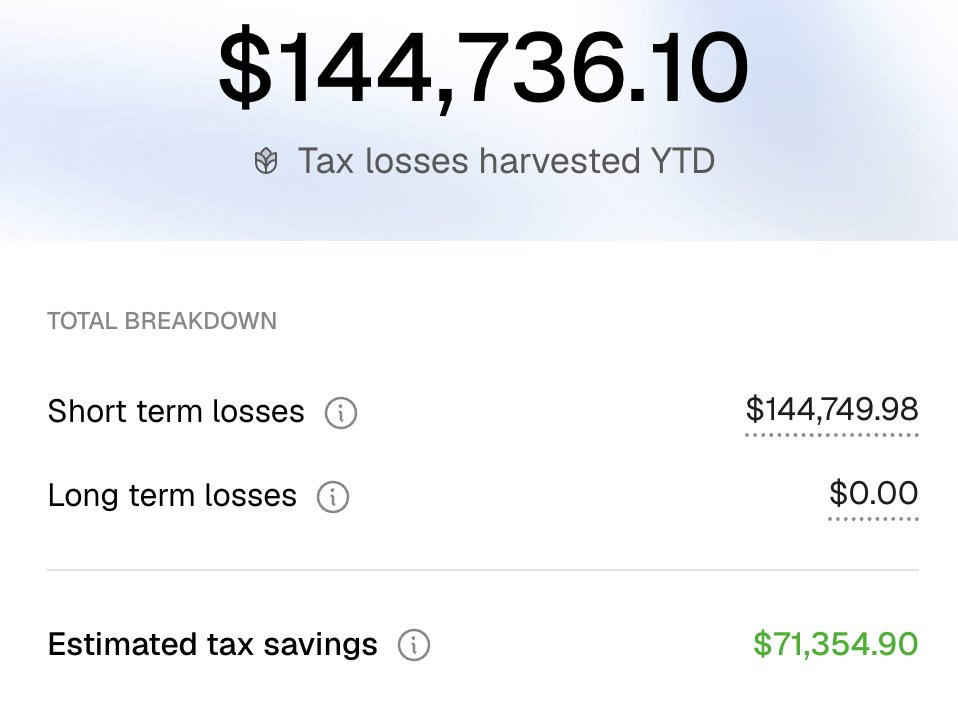958x712 pixels.
Task: Click the Long term losses label
Action: (172, 496)
